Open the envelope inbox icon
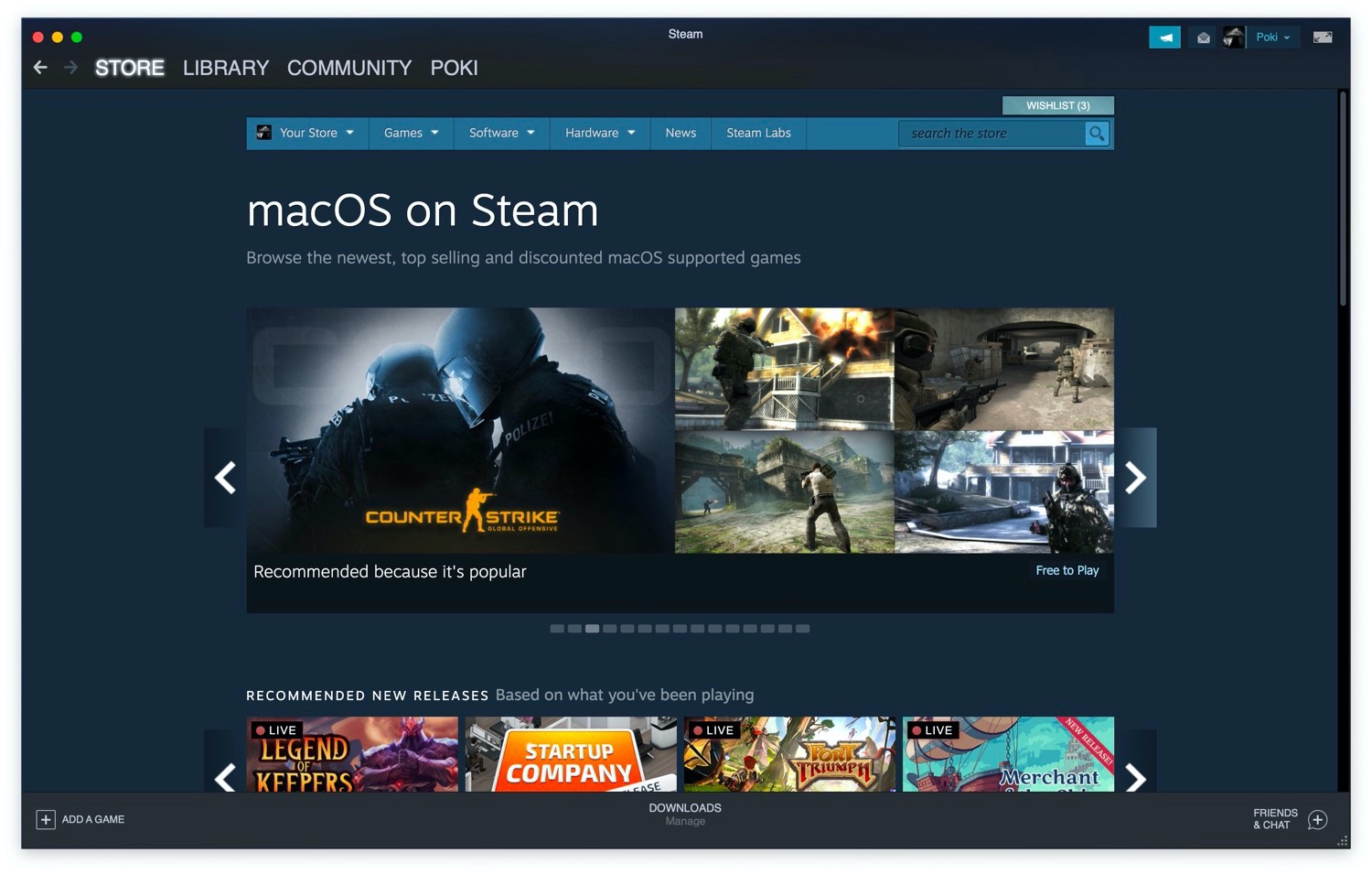The width and height of the screenshot is (1372, 874). [1204, 38]
